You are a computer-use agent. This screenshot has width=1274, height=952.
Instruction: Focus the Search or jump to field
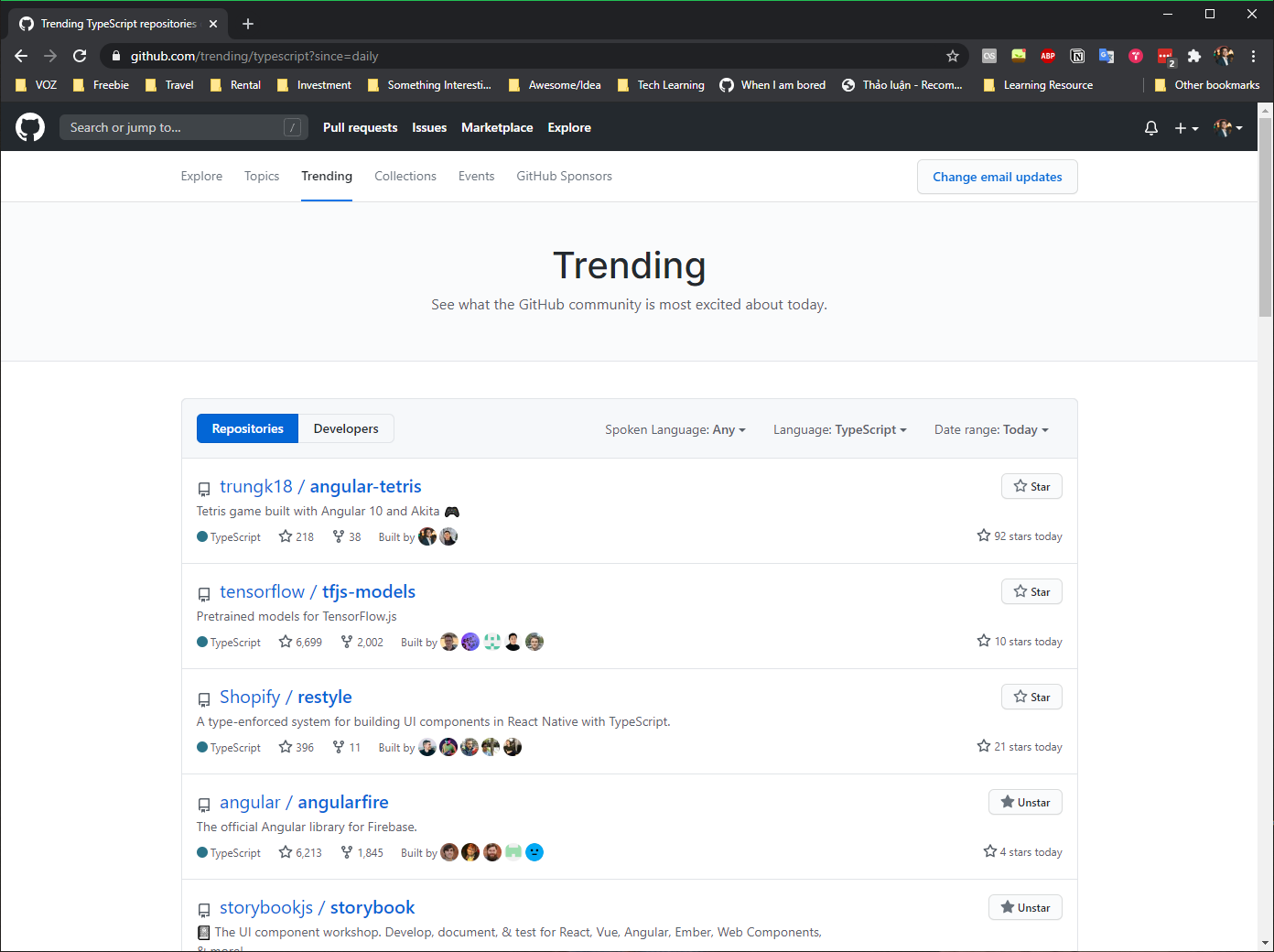point(184,127)
